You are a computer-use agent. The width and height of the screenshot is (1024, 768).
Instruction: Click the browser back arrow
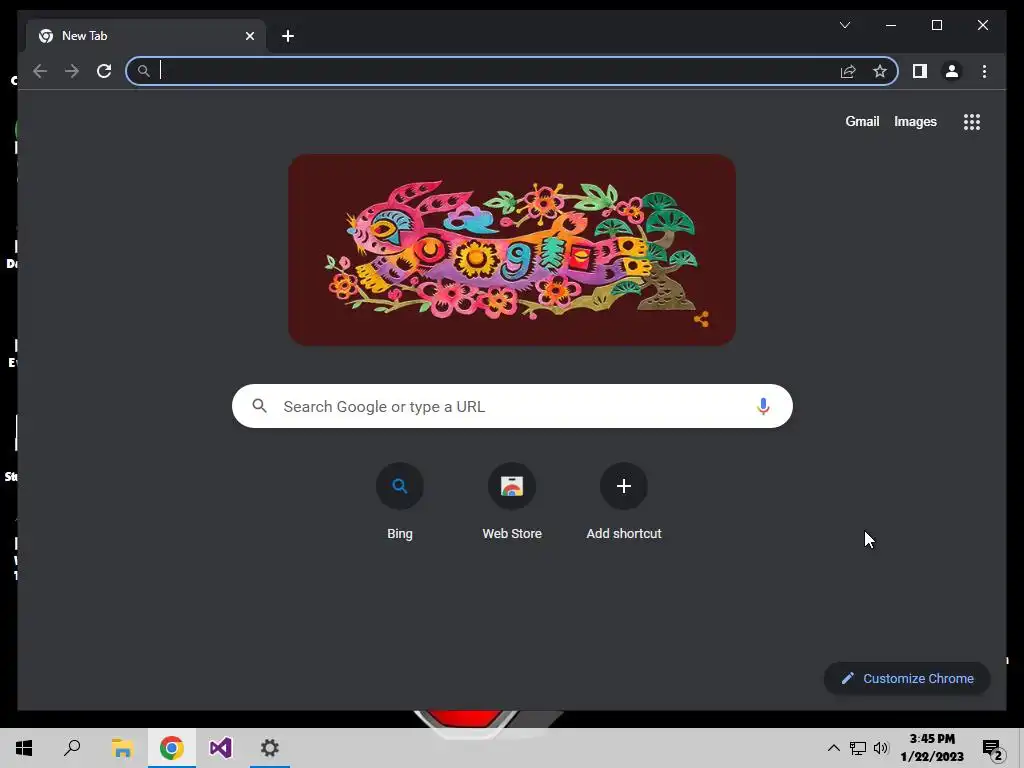point(40,71)
